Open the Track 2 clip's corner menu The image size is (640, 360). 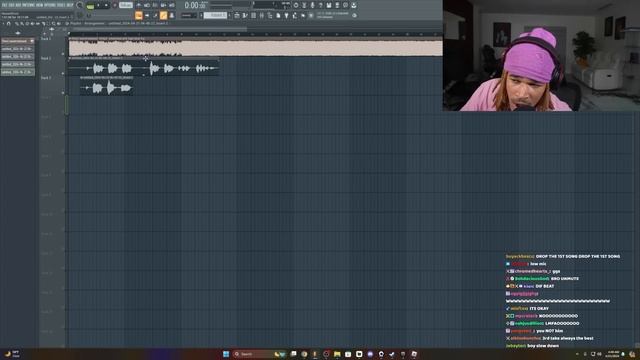tap(70, 58)
